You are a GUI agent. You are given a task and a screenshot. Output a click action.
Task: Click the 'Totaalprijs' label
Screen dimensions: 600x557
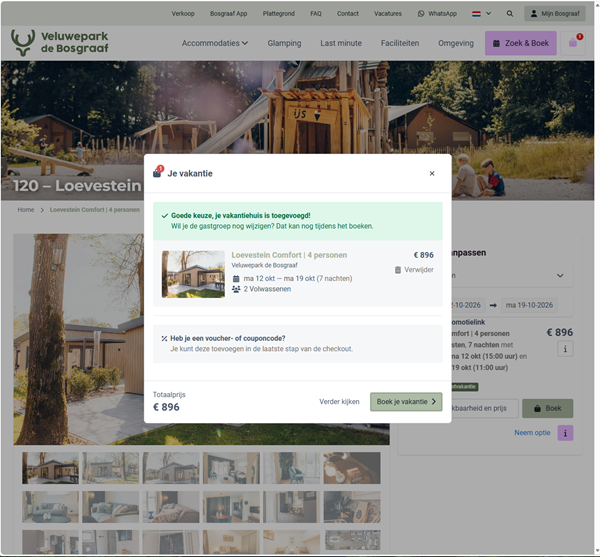click(169, 394)
